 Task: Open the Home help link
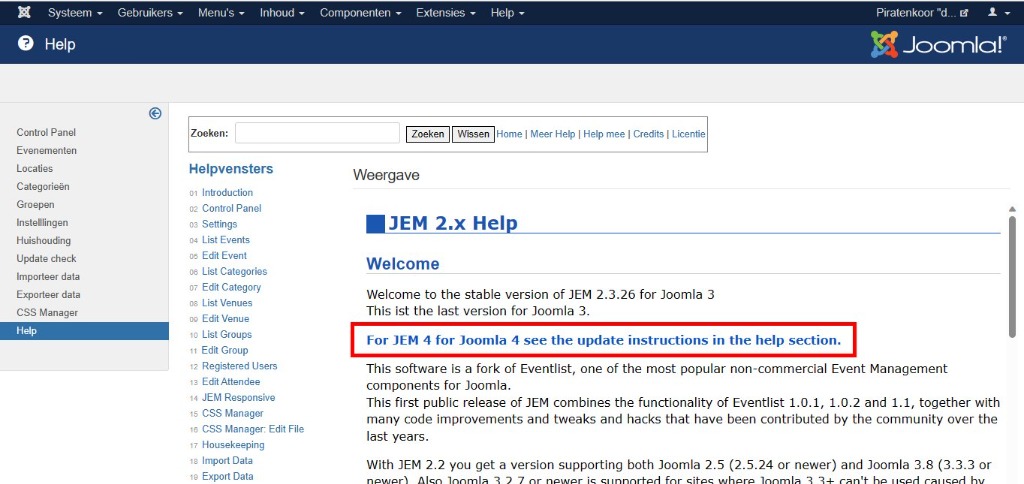point(509,134)
